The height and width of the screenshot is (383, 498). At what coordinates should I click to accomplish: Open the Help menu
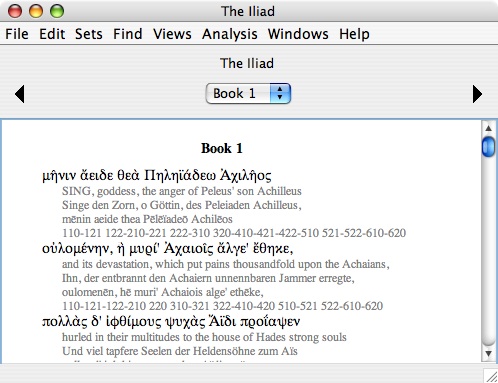point(354,34)
